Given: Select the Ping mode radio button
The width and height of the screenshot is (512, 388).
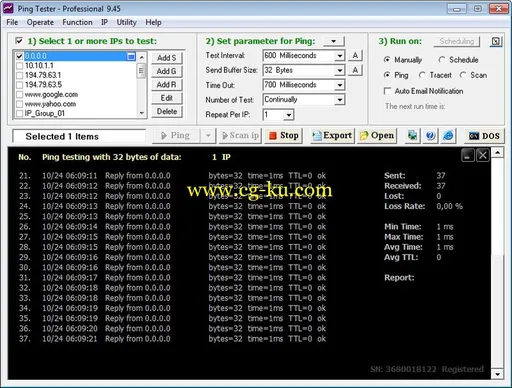Looking at the screenshot, I should [387, 75].
